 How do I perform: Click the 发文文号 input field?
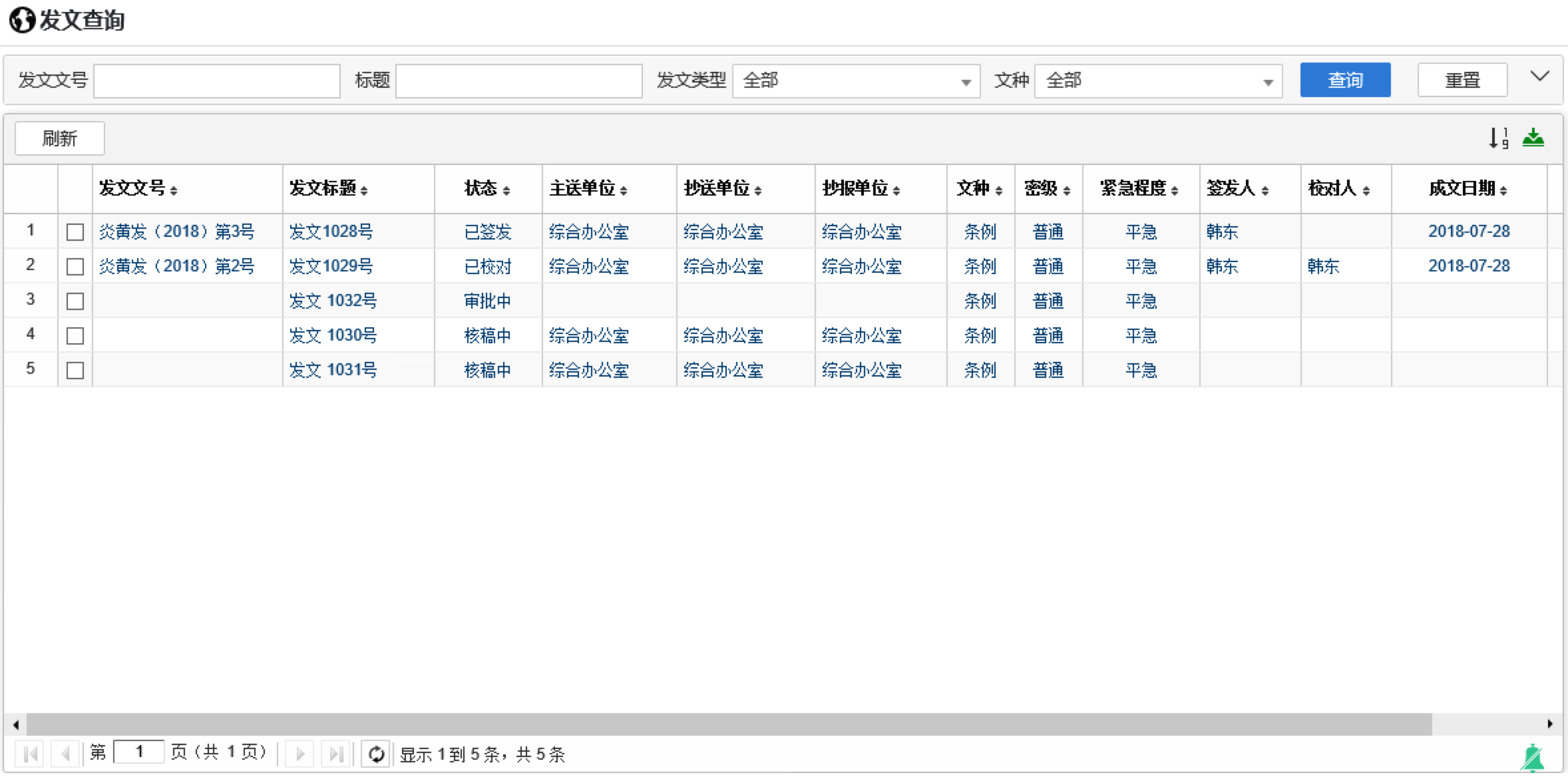coord(217,81)
